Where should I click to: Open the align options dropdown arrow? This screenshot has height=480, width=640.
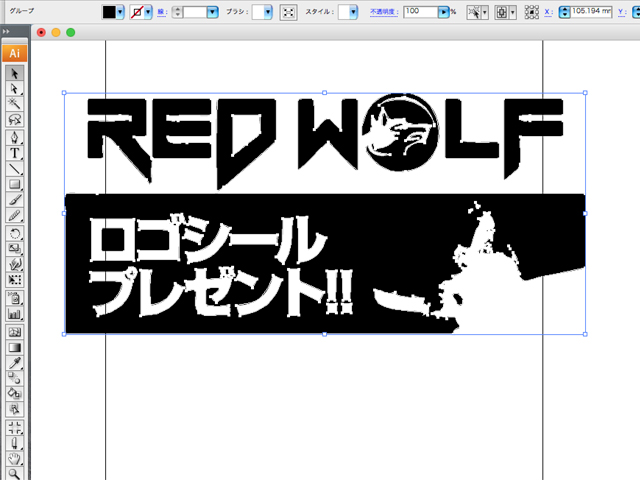(513, 12)
